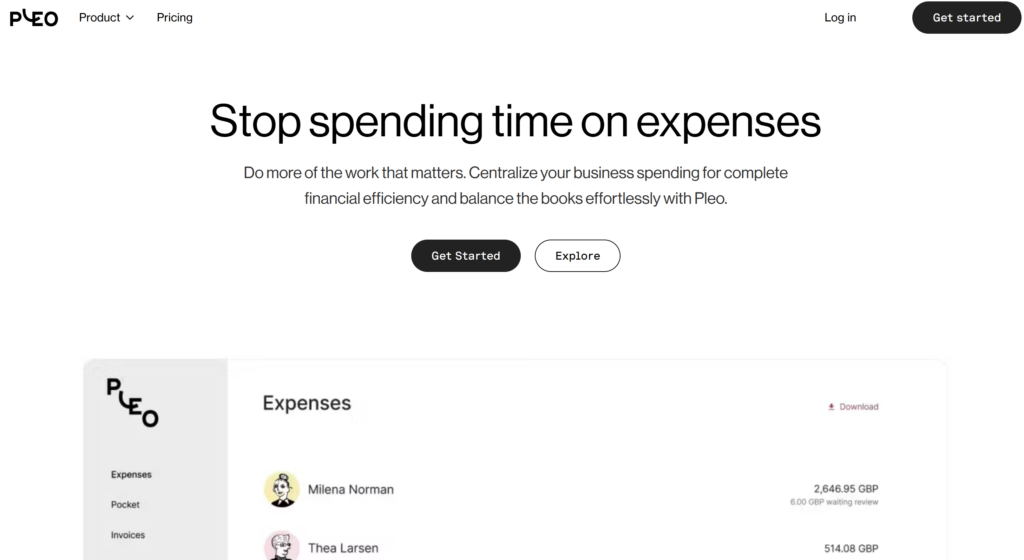Open Pocket in the sidebar

pos(125,505)
